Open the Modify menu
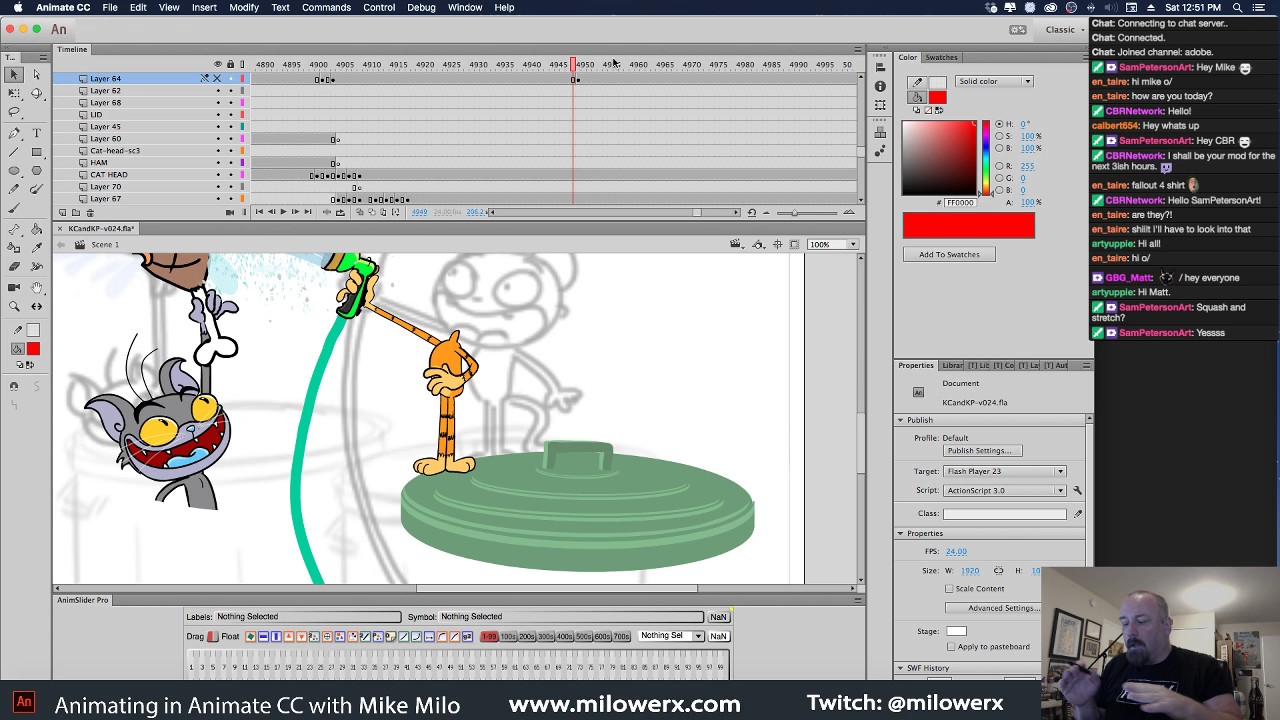 coord(244,7)
